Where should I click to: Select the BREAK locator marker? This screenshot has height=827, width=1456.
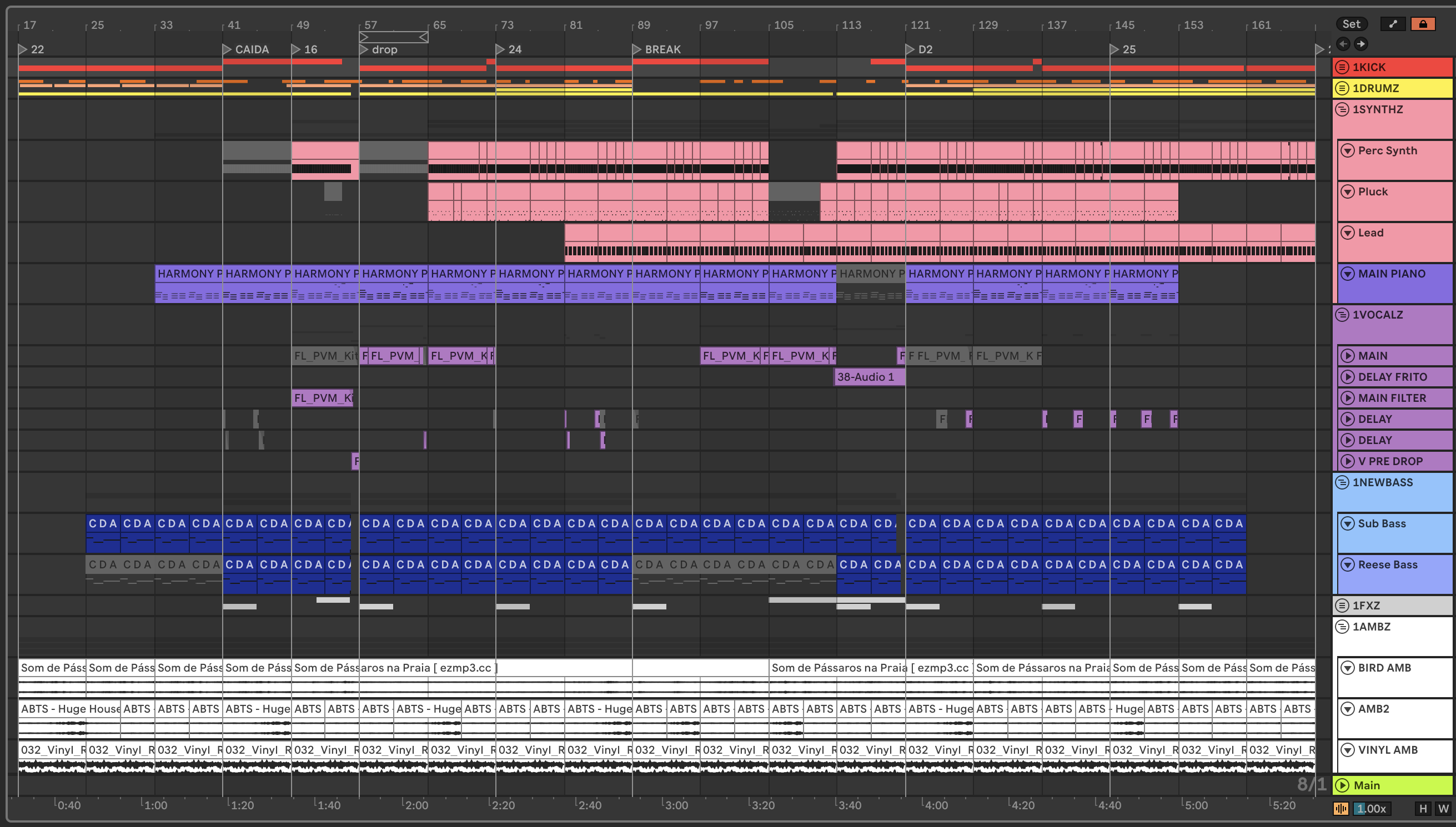click(637, 49)
